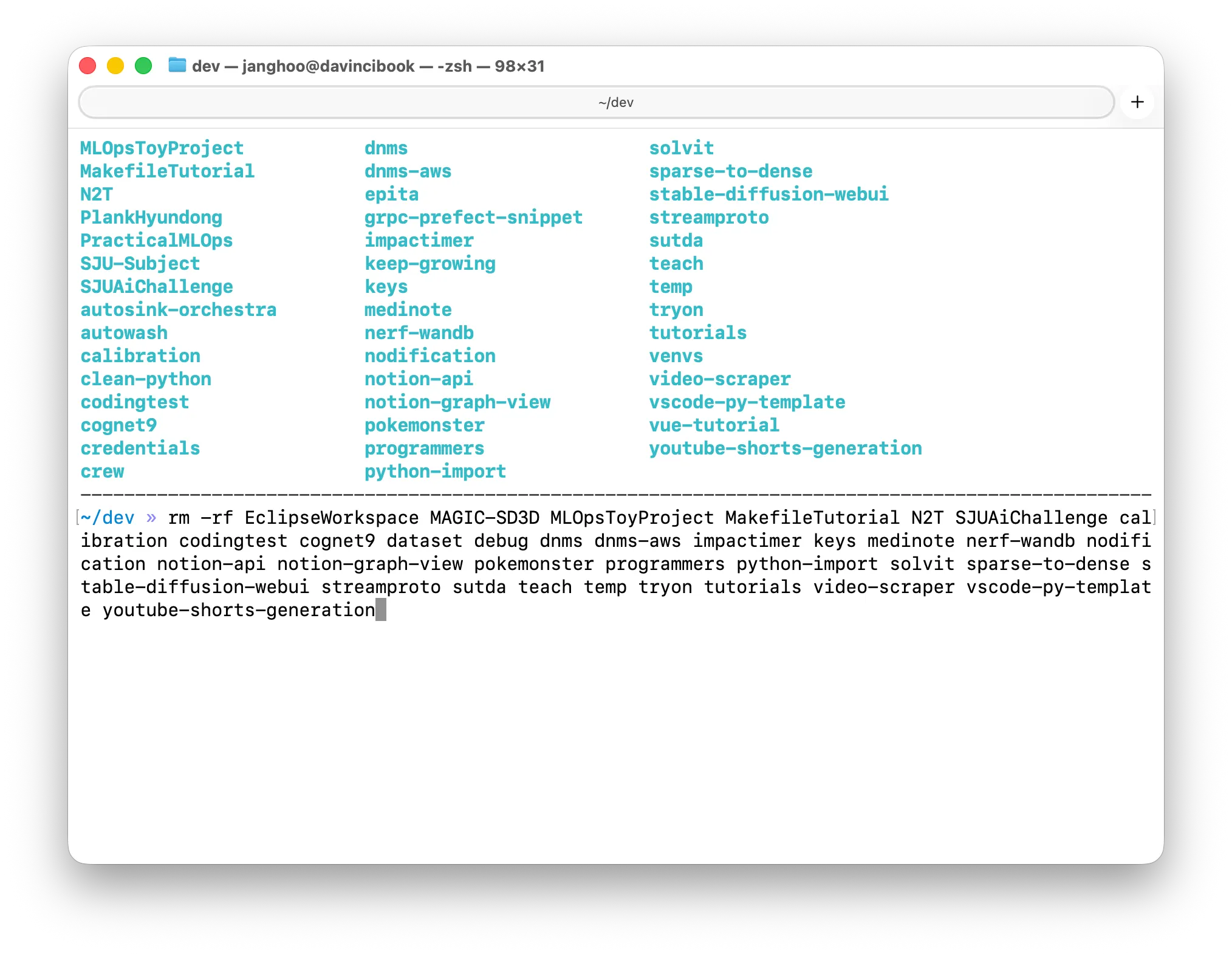The height and width of the screenshot is (954, 1232).
Task: Click the notion-graph-view listing entry
Action: pos(457,402)
